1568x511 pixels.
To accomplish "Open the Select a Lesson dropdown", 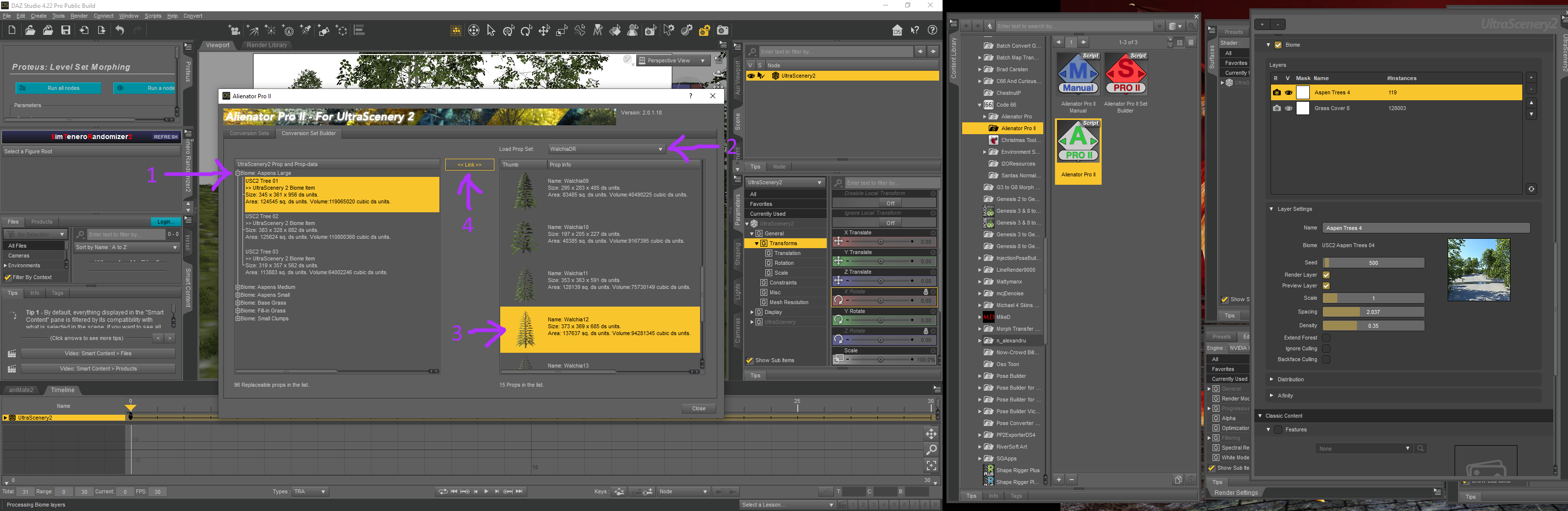I will [787, 505].
